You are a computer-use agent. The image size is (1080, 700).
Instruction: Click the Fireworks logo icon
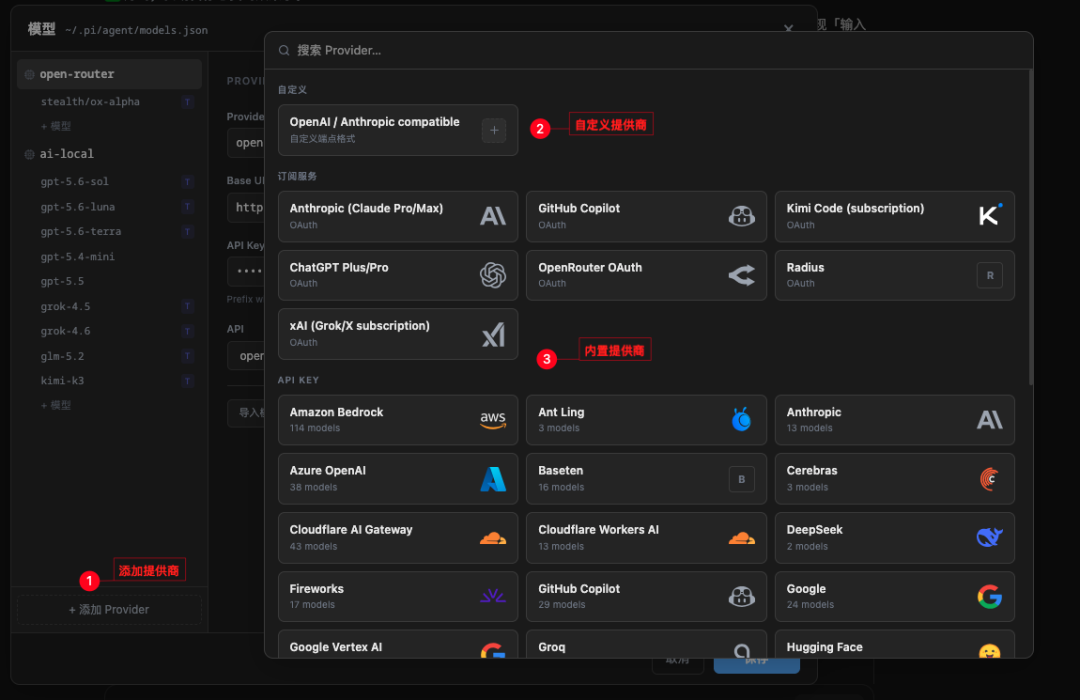[493, 596]
